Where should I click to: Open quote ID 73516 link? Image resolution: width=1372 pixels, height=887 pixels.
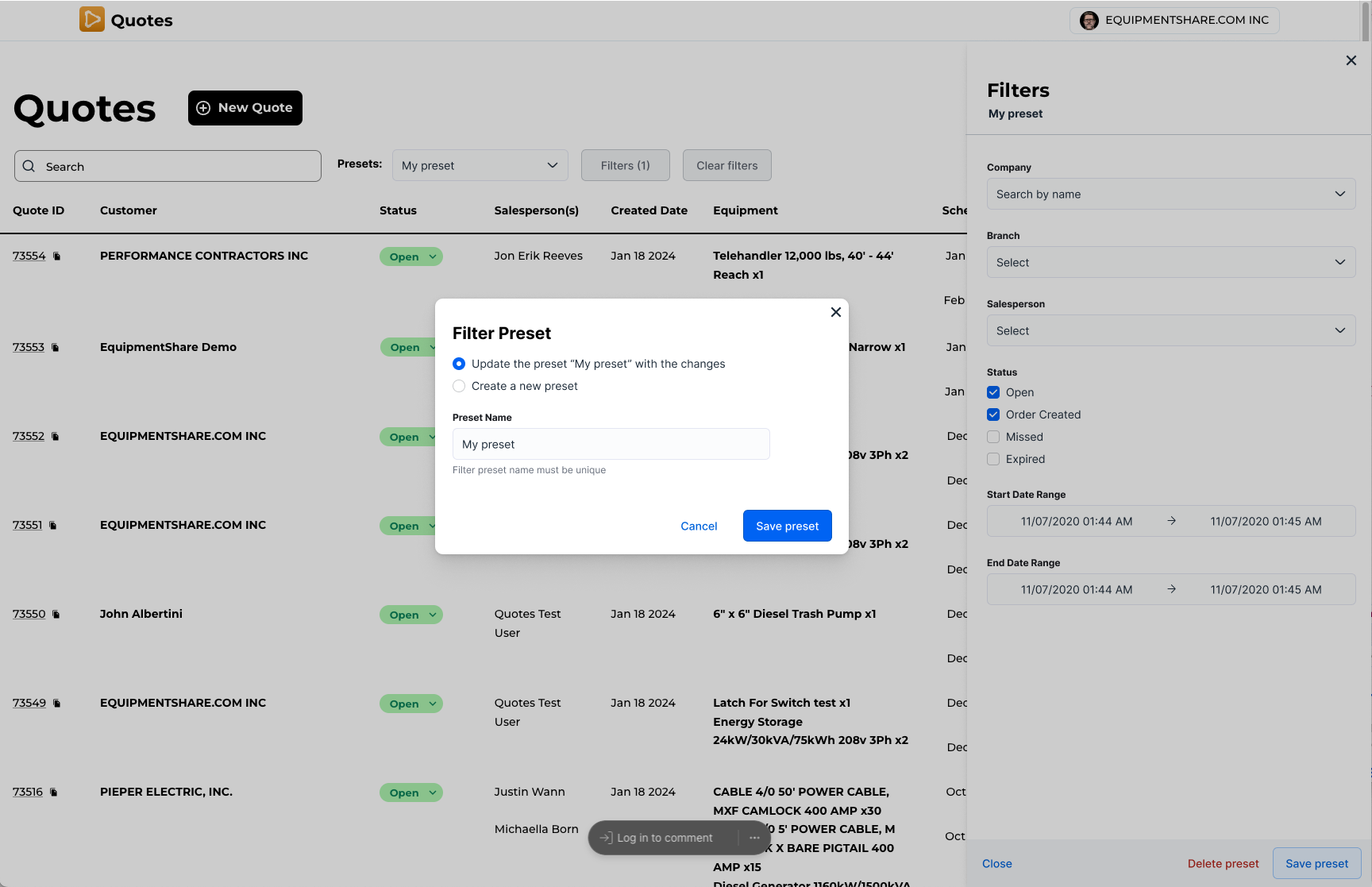(28, 792)
